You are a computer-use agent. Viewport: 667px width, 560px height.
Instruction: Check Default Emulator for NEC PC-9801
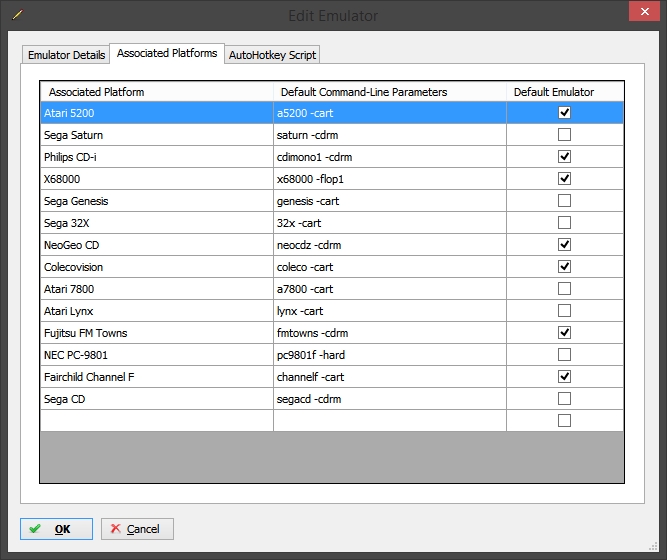[x=564, y=355]
